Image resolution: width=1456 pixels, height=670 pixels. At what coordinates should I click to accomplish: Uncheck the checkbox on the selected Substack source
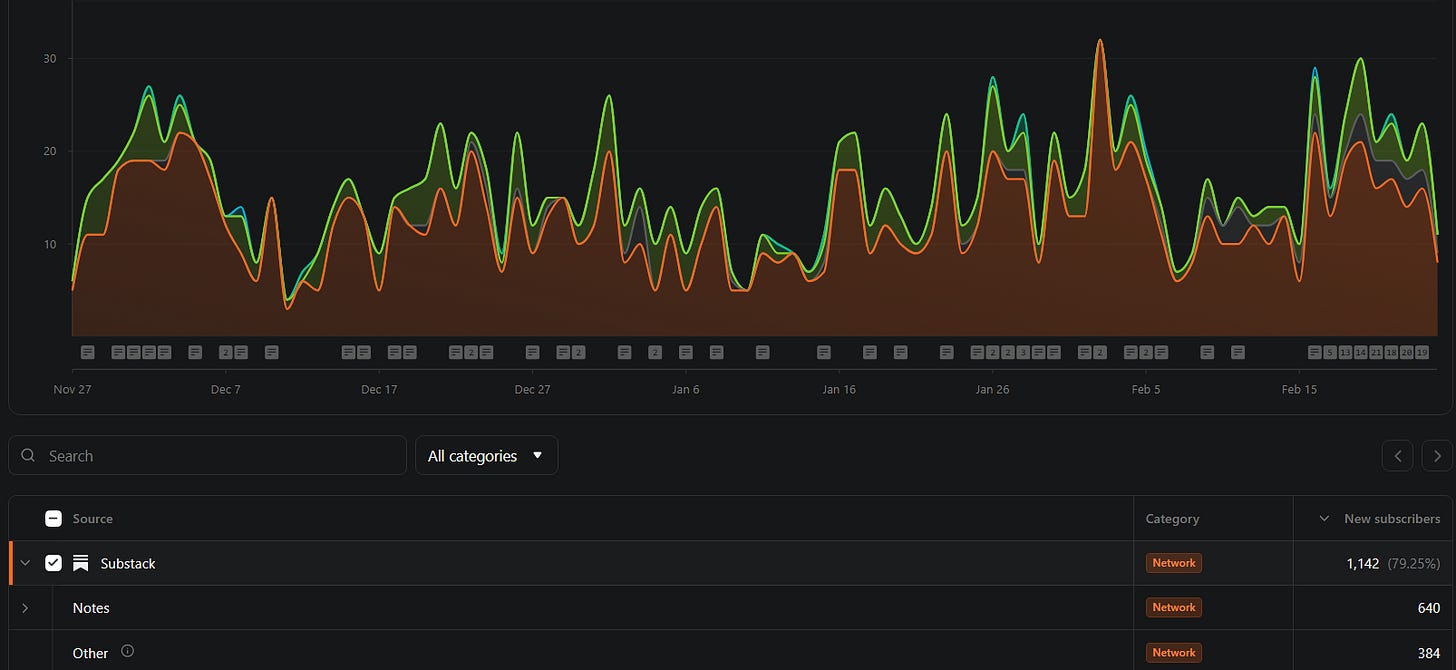[x=53, y=562]
